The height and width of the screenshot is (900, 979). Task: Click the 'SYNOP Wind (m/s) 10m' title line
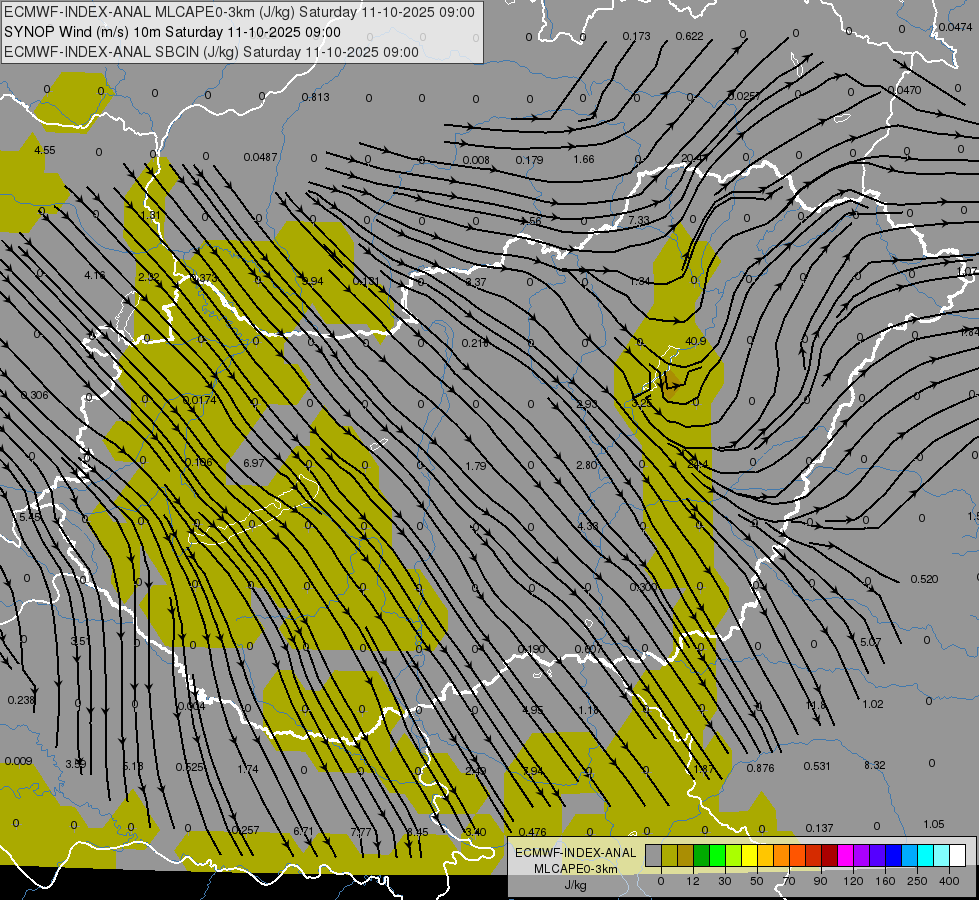click(172, 32)
